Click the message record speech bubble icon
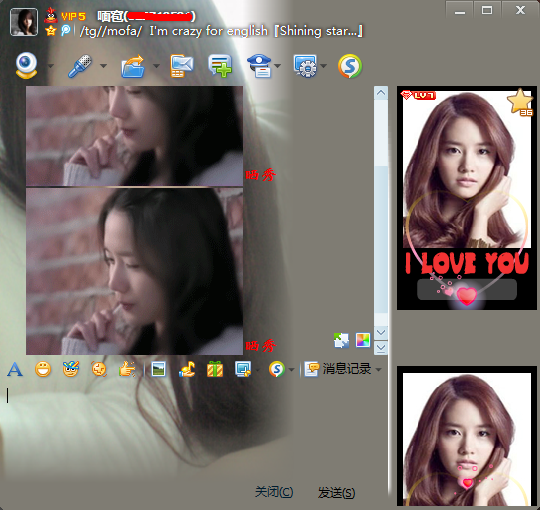This screenshot has height=510, width=540. [312, 369]
